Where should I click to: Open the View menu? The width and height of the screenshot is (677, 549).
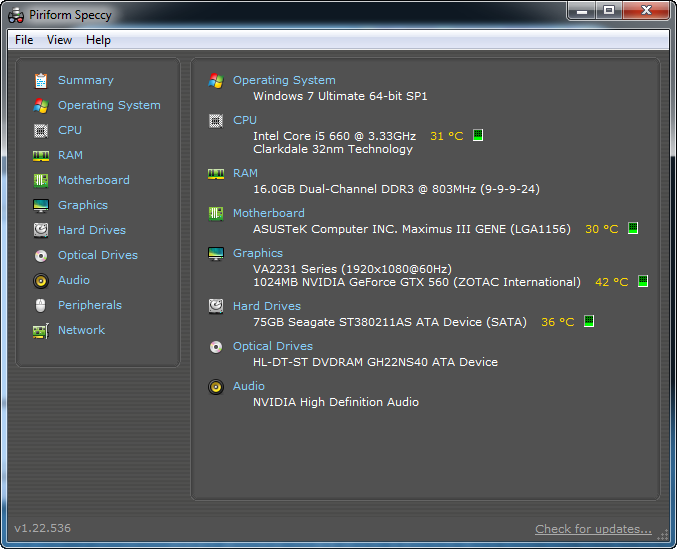(59, 40)
